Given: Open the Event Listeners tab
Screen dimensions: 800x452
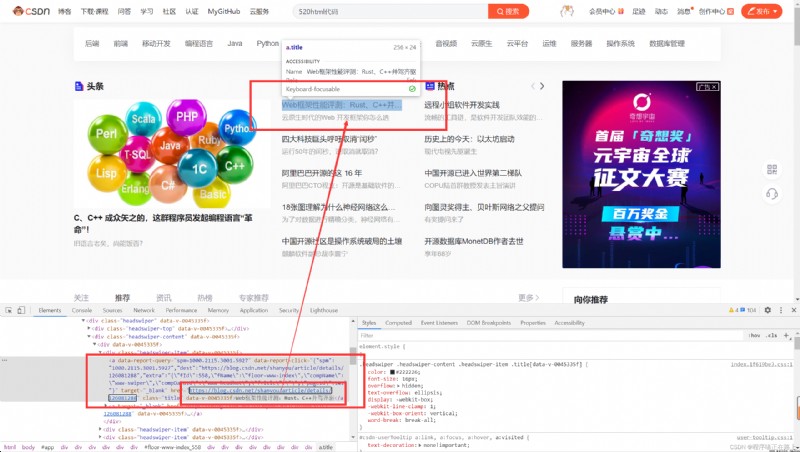Looking at the screenshot, I should tap(439, 323).
